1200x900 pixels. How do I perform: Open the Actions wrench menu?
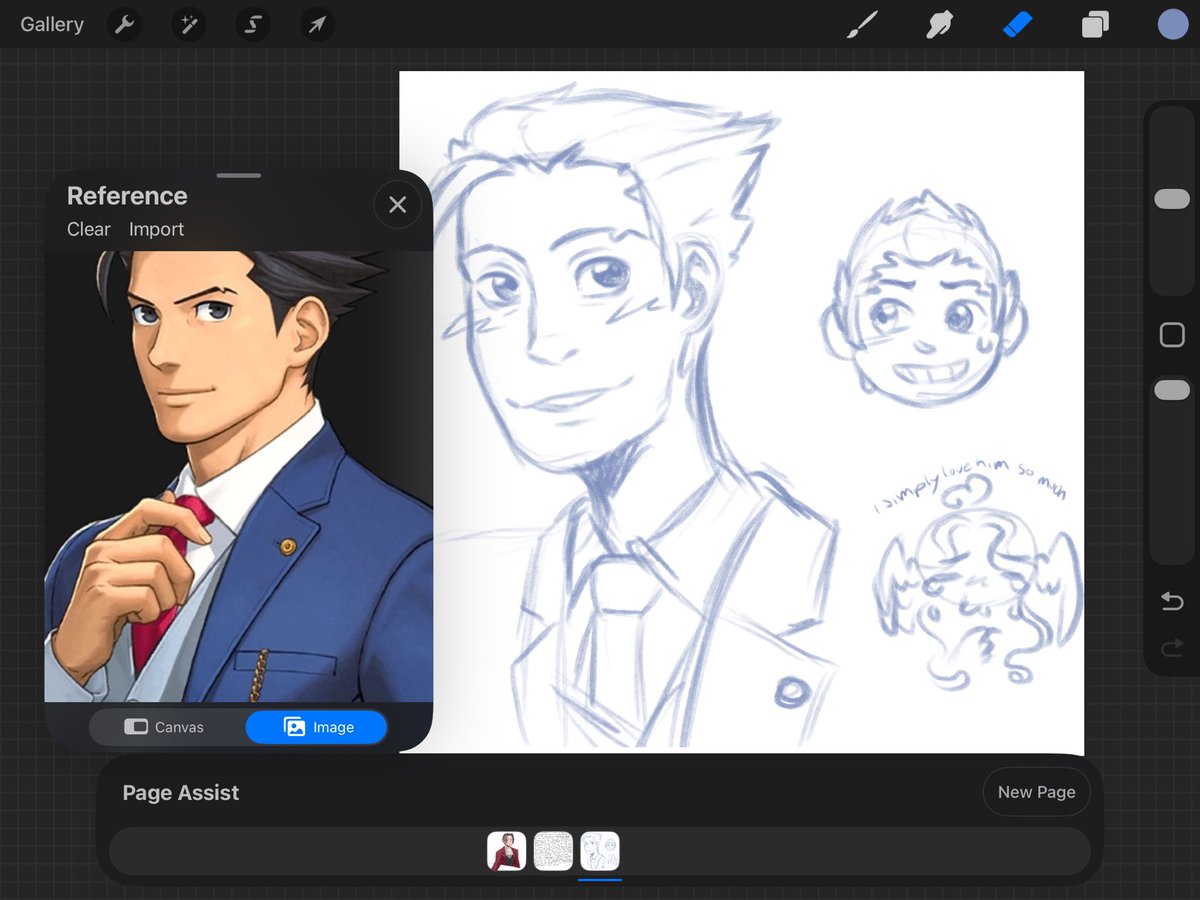pyautogui.click(x=124, y=25)
